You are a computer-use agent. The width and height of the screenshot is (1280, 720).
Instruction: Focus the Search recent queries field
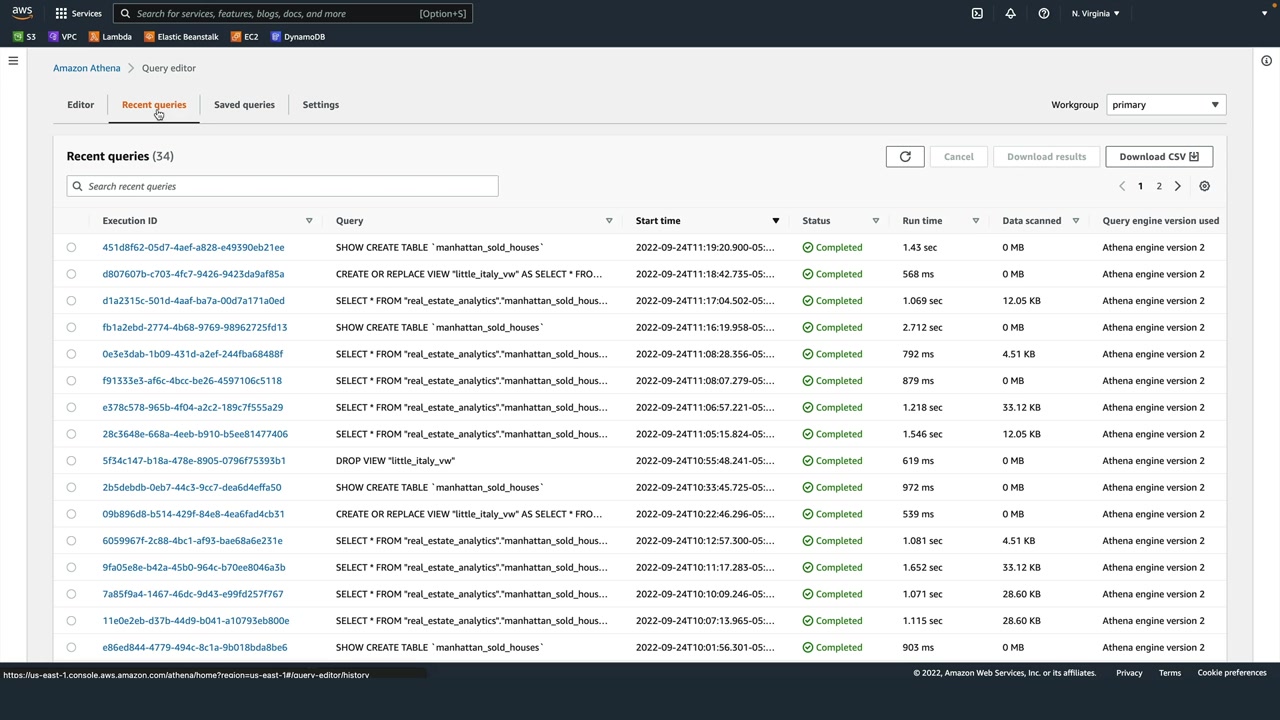coord(282,186)
